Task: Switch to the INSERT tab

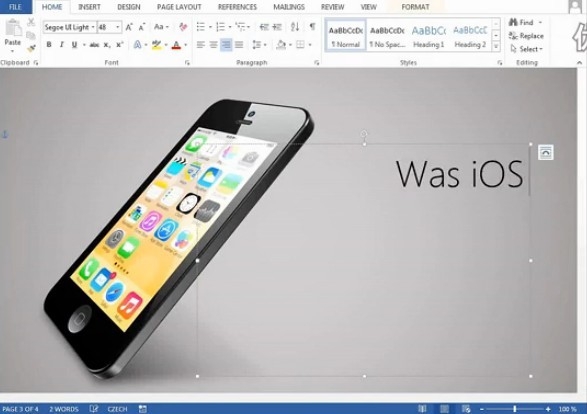Action: pyautogui.click(x=89, y=7)
